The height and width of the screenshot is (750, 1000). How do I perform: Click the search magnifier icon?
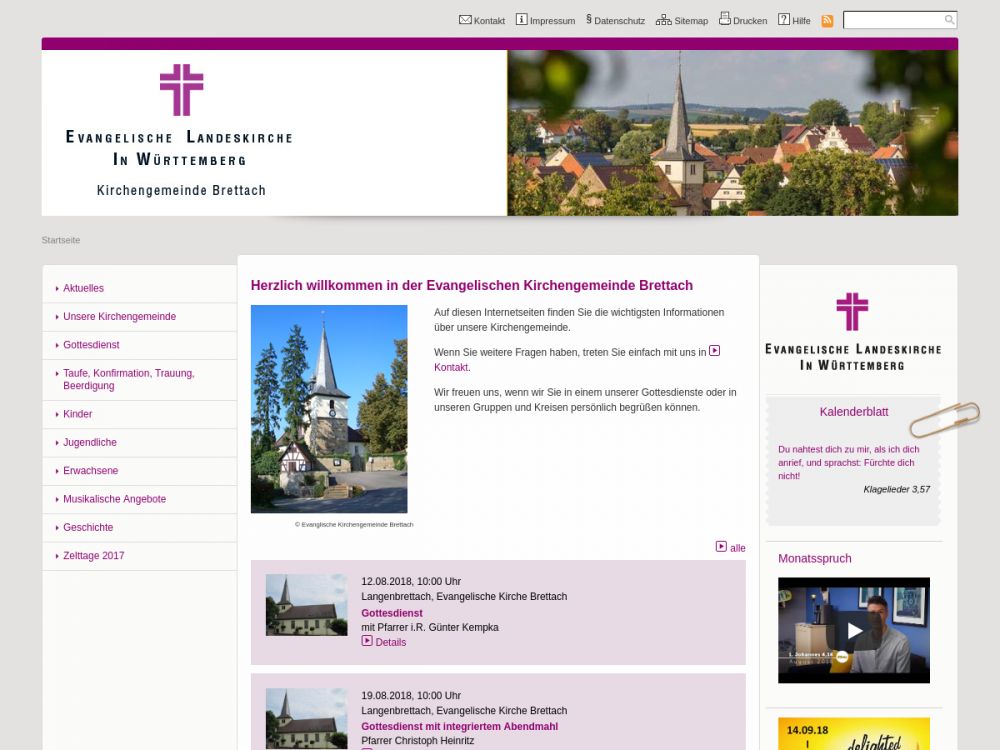click(x=949, y=20)
